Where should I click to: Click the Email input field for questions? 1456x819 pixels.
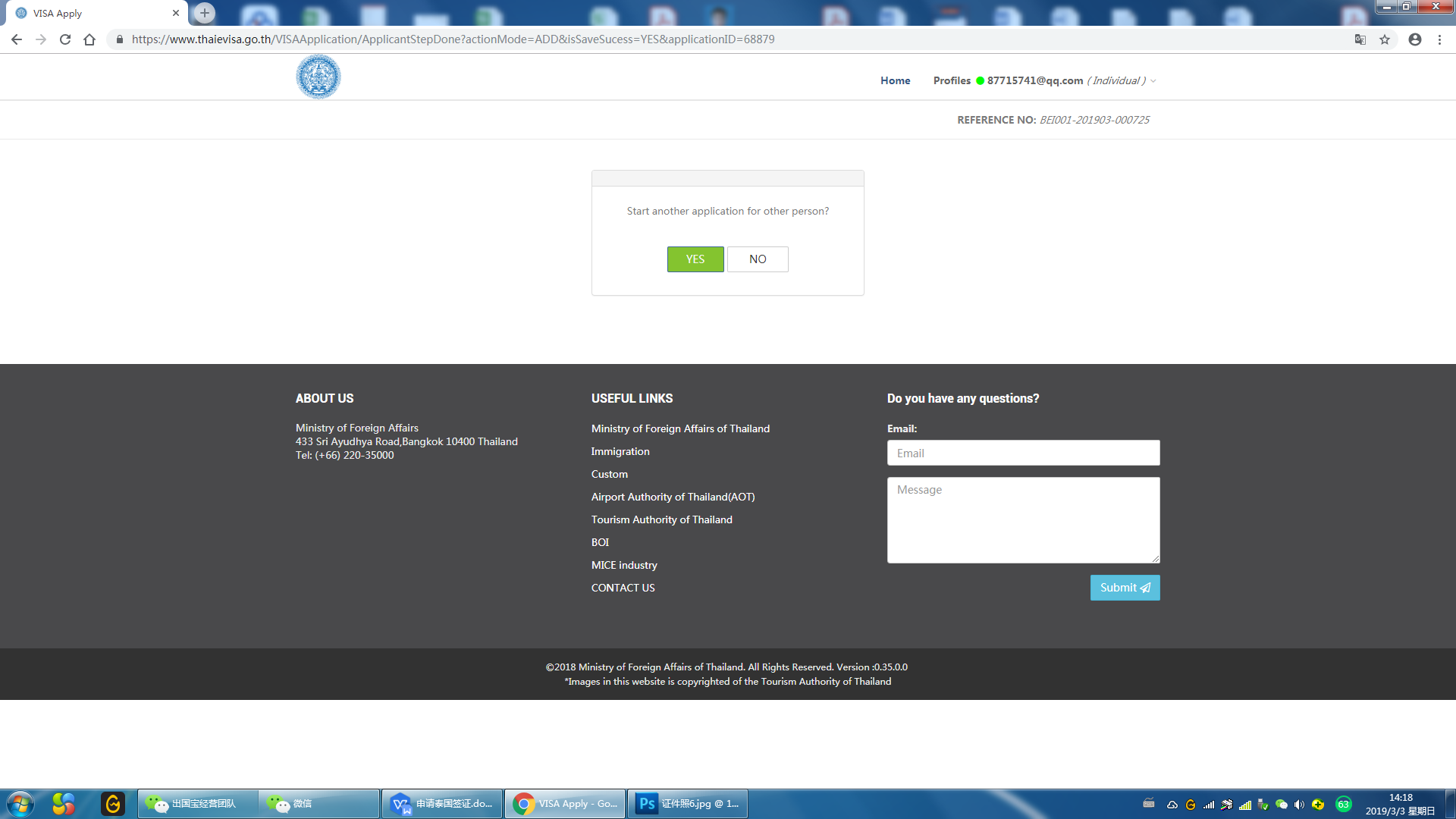[1023, 453]
